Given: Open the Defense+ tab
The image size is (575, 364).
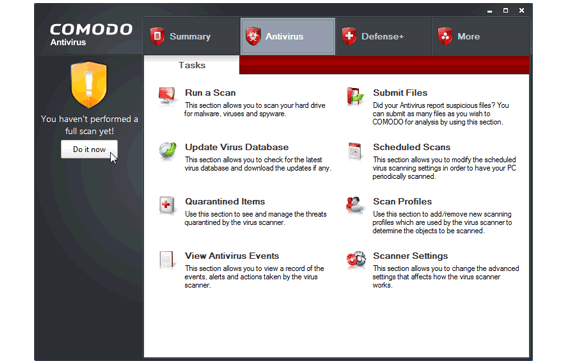Looking at the screenshot, I should (383, 36).
